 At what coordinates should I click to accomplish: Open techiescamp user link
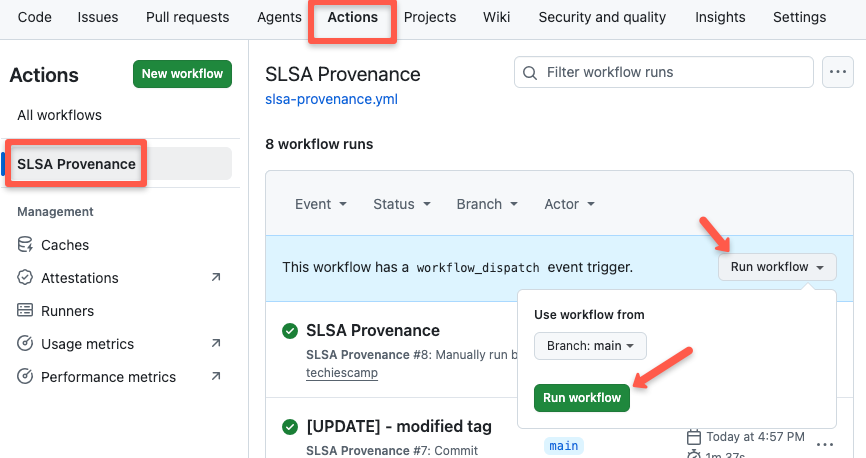342,373
